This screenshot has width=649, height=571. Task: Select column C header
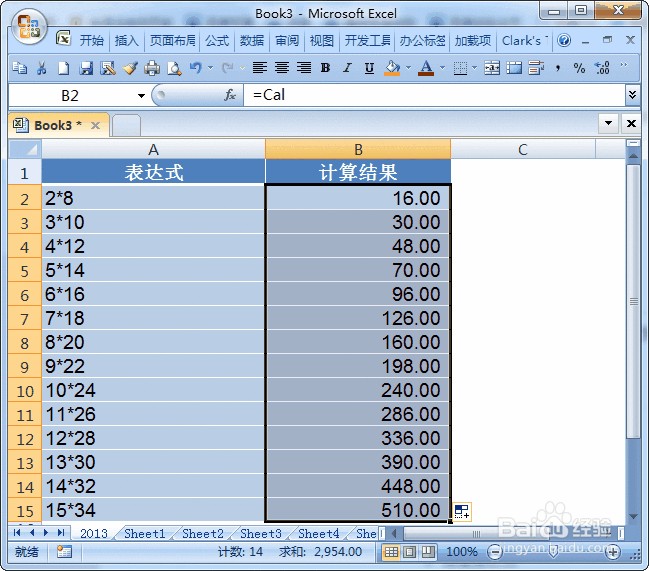(523, 149)
